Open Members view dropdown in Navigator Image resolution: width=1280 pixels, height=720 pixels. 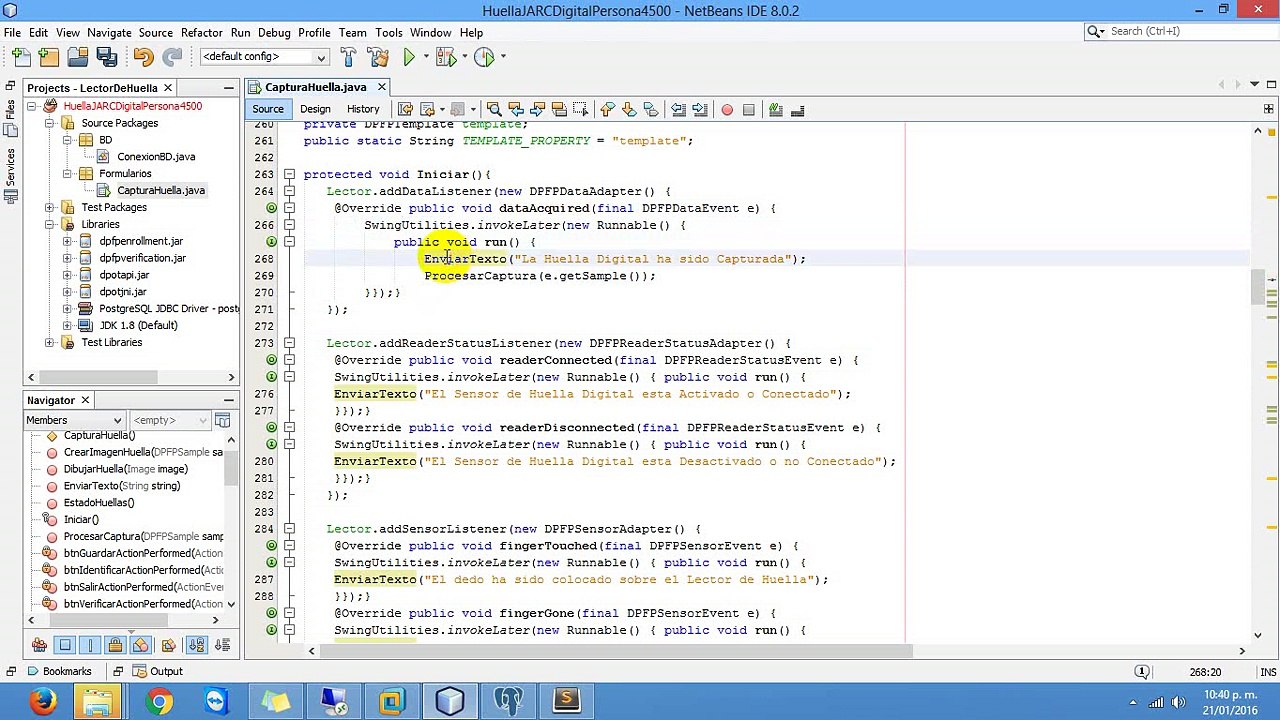tap(74, 420)
